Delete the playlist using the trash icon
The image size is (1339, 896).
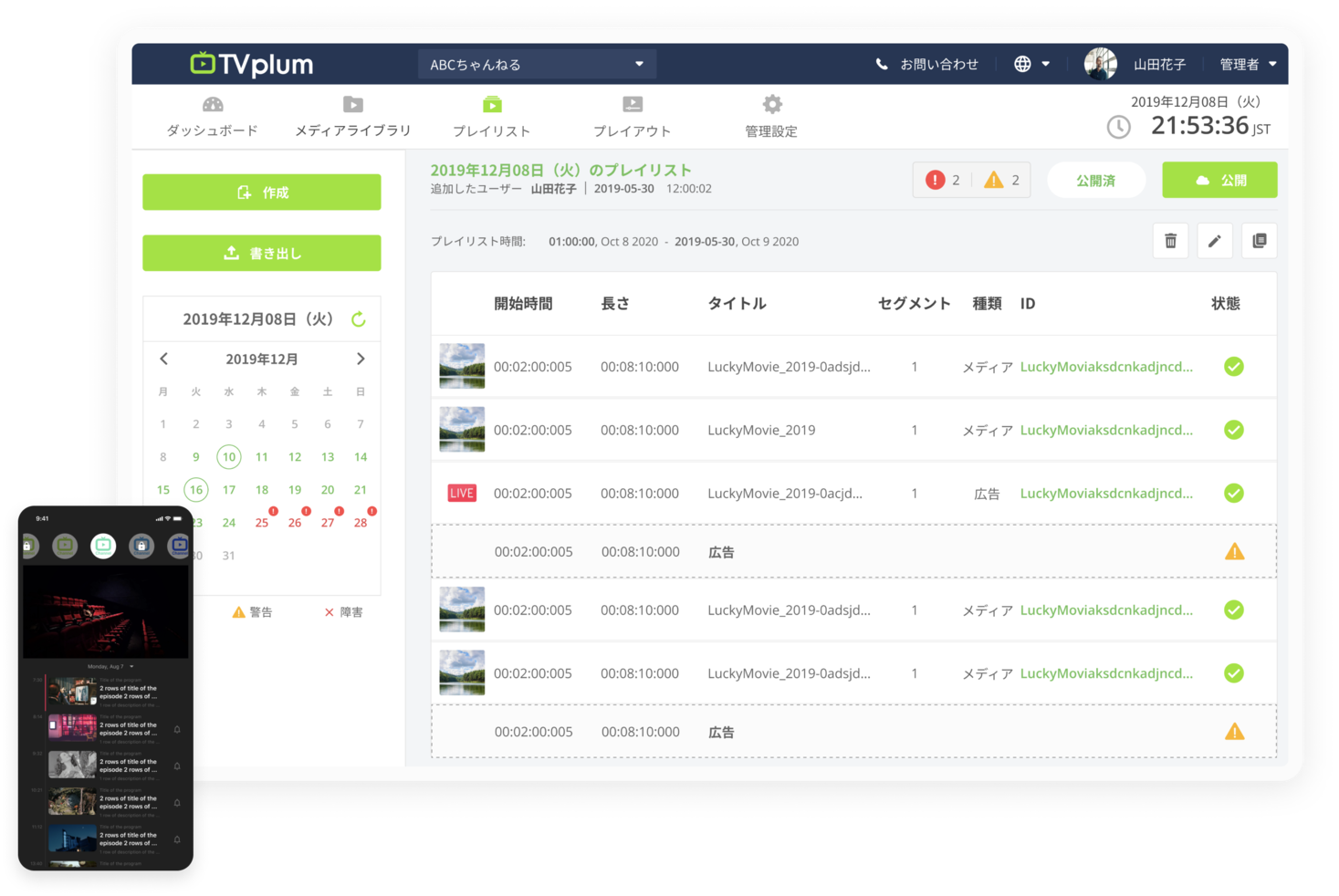tap(1170, 241)
